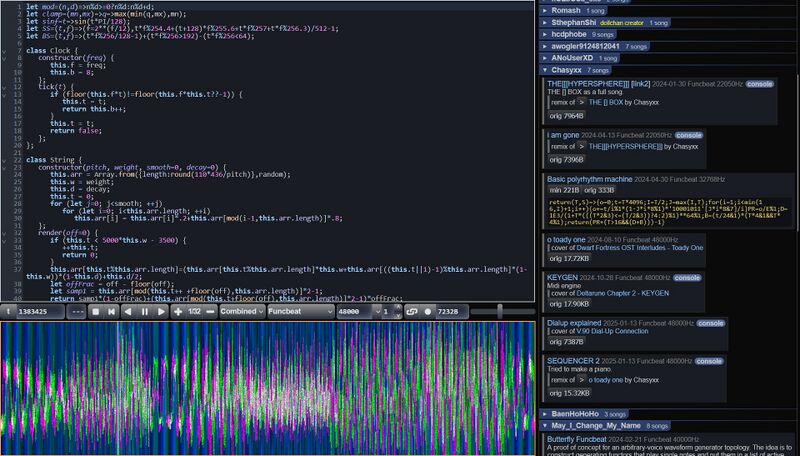The height and width of the screenshot is (456, 800).
Task: Open THE[[[HYPERSPHERE]]] song link
Action: [x=588, y=84]
